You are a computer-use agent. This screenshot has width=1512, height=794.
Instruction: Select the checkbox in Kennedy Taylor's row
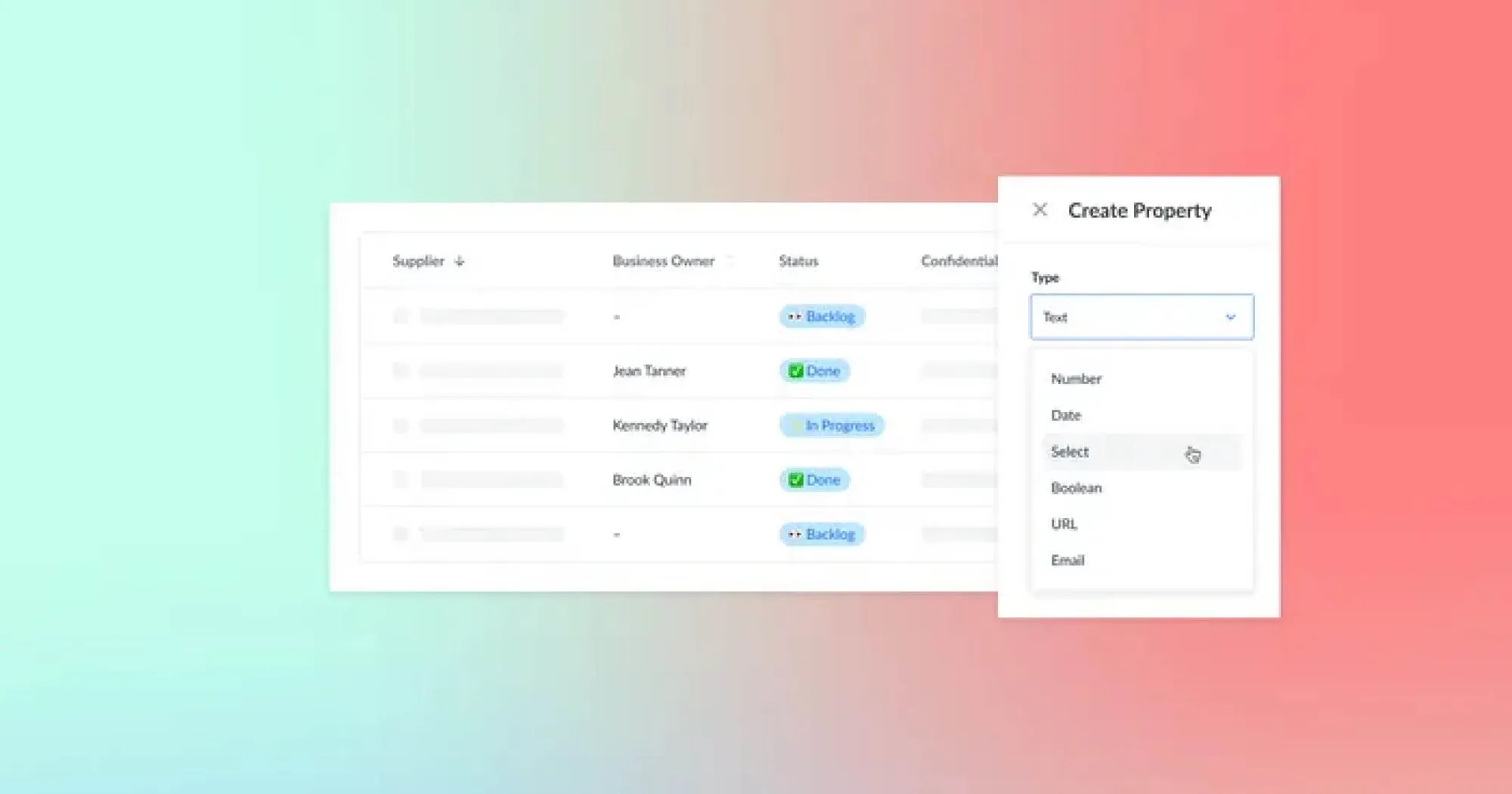pyautogui.click(x=401, y=425)
